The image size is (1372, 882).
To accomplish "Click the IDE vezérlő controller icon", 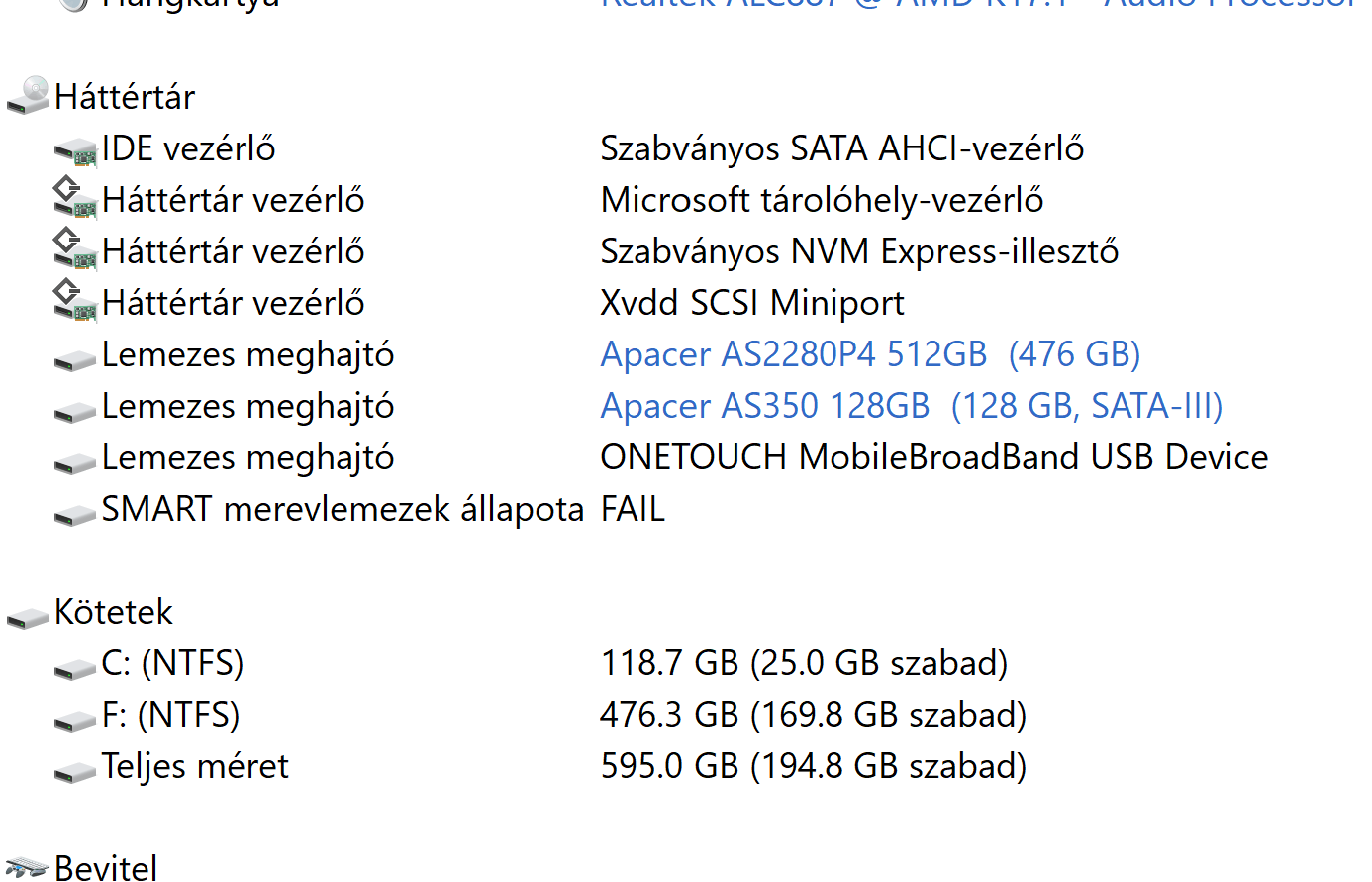I will pyautogui.click(x=75, y=150).
